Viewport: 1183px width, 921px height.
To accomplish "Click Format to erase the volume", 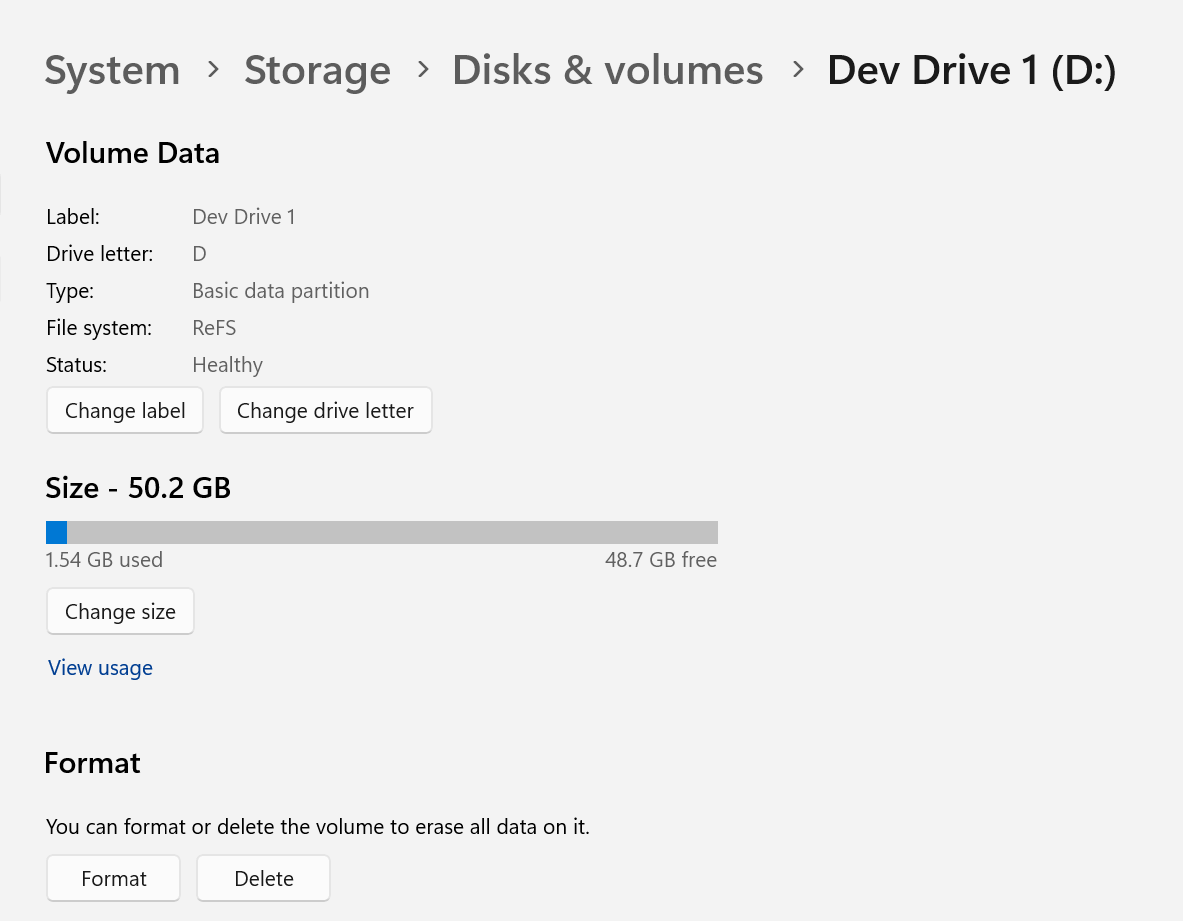I will click(113, 878).
